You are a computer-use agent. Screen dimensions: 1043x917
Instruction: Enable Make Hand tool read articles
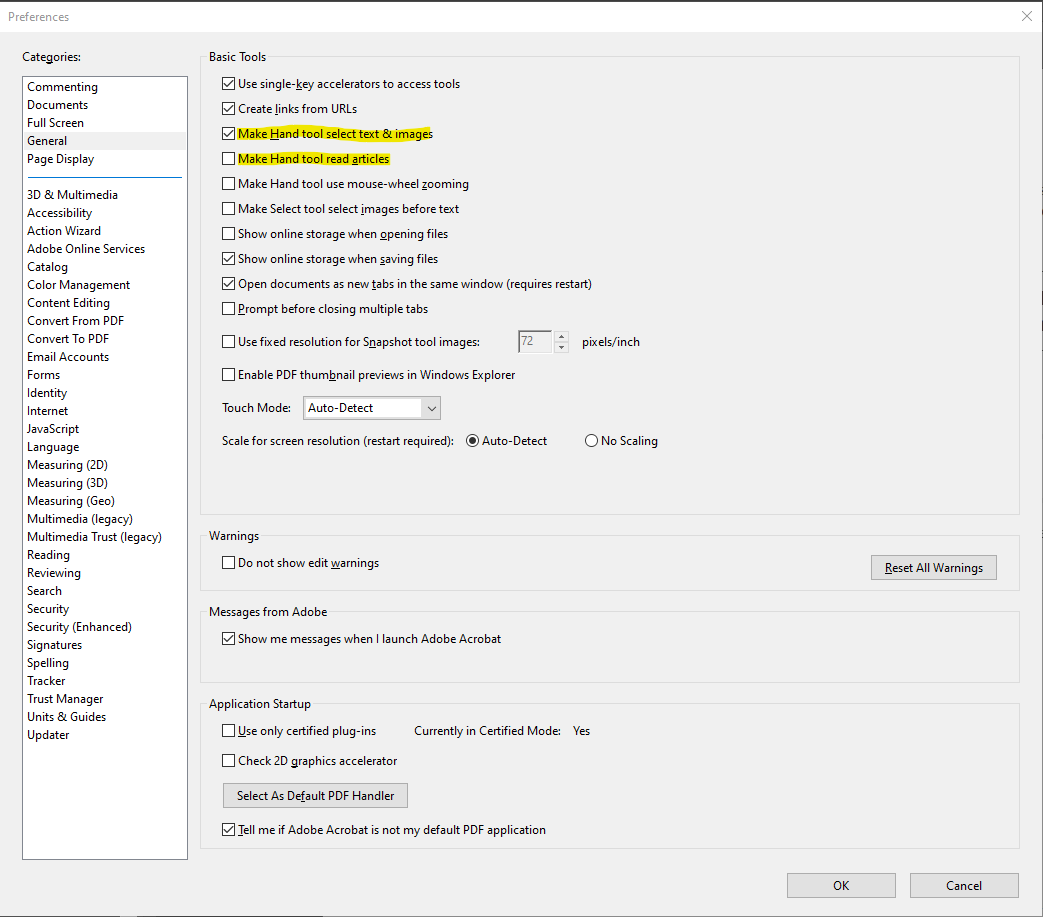click(228, 159)
